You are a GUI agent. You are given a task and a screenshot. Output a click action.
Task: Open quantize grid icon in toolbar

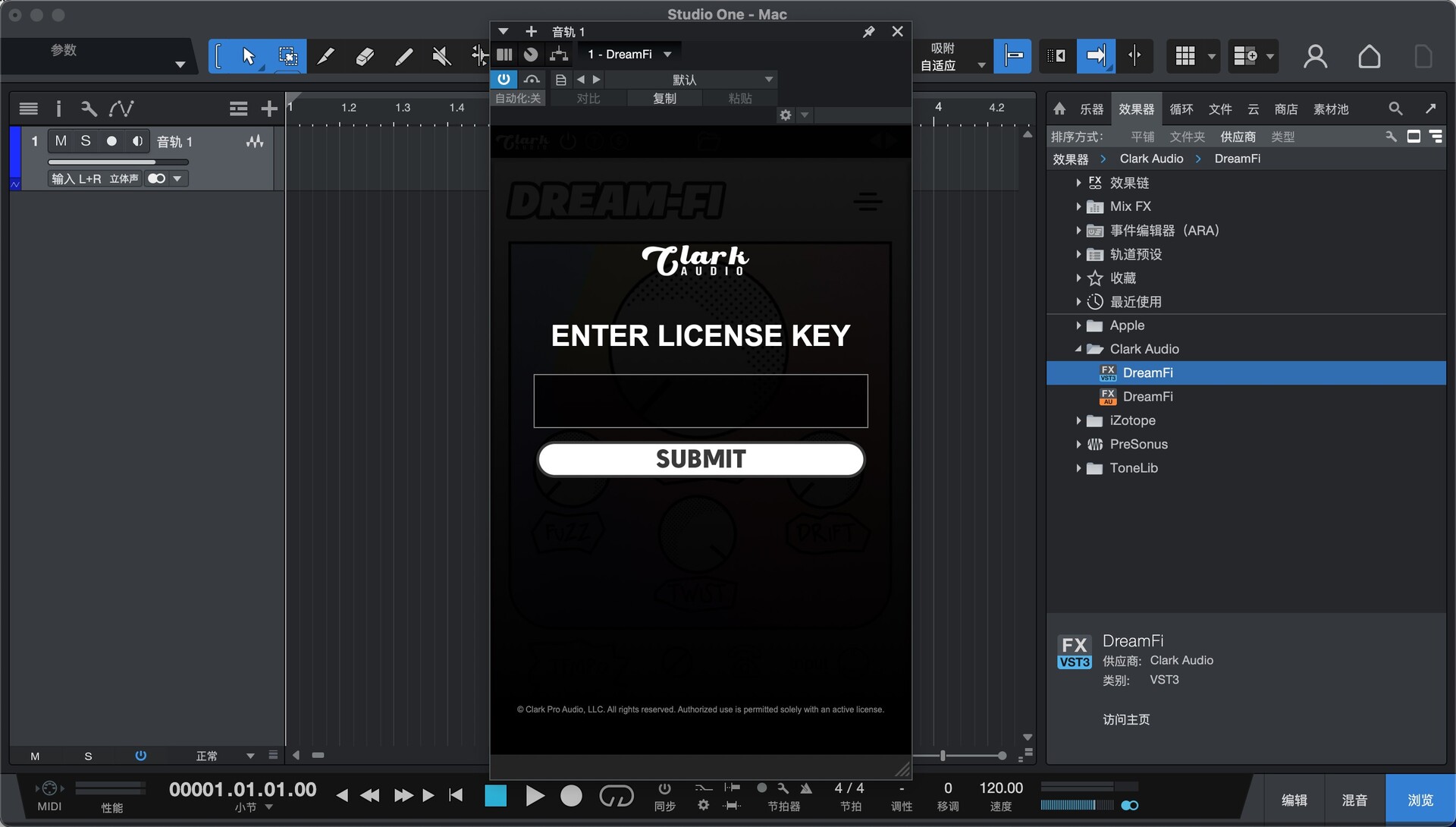pyautogui.click(x=1185, y=56)
